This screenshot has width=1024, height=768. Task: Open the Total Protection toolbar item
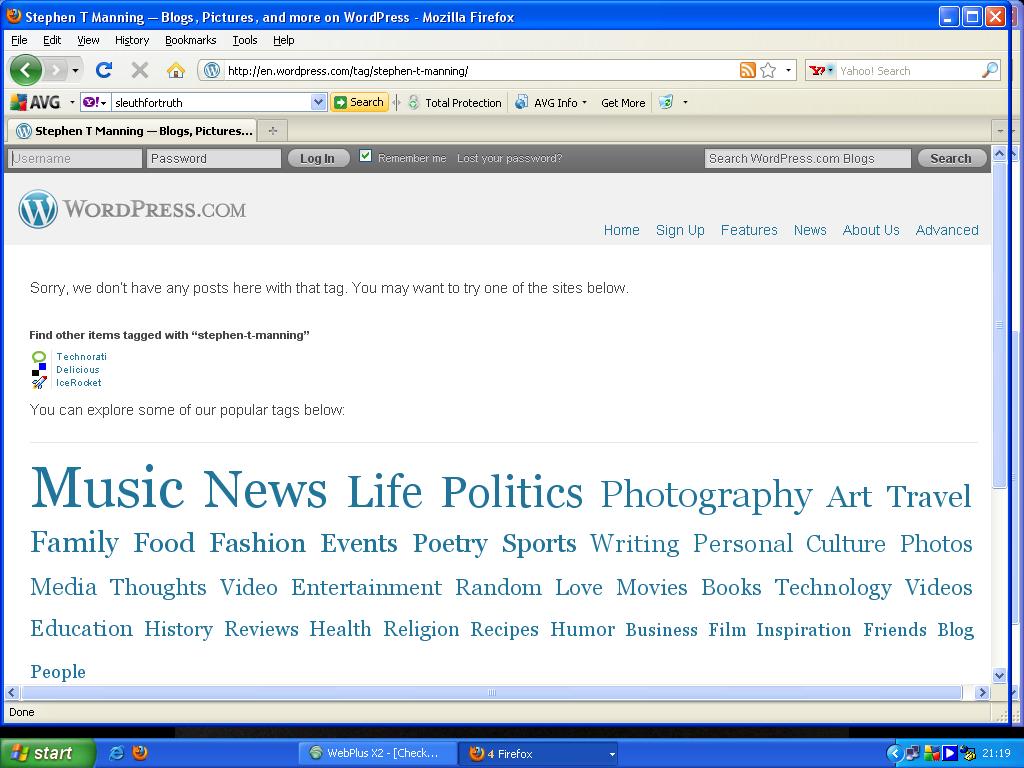click(455, 103)
